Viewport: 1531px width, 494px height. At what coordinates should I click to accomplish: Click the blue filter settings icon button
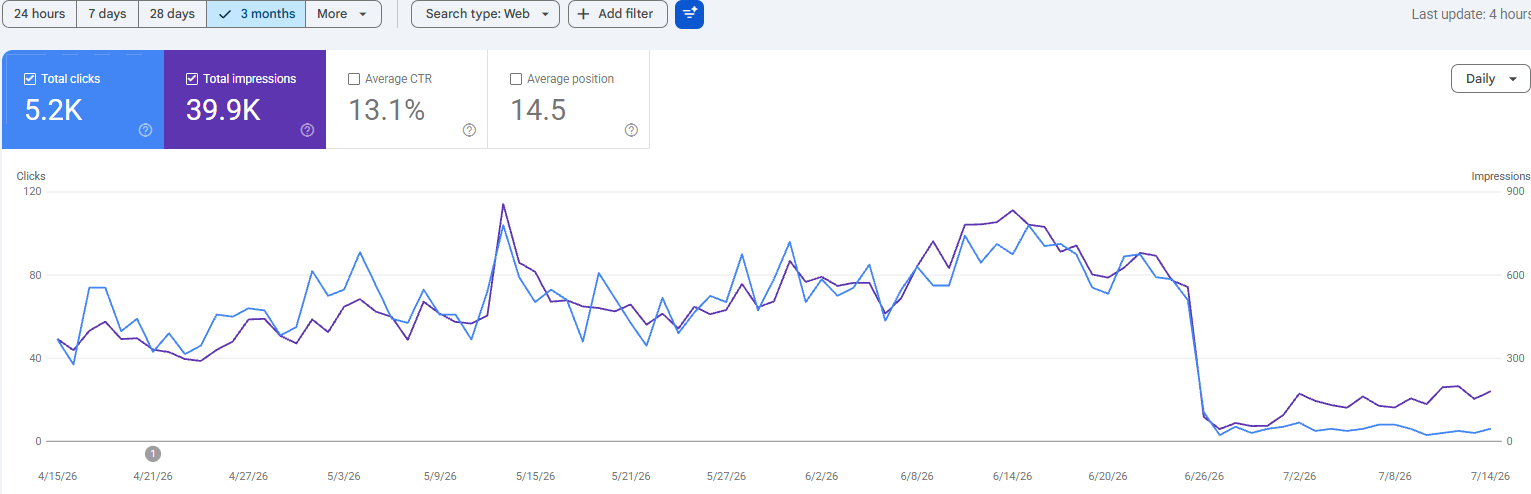tap(690, 14)
